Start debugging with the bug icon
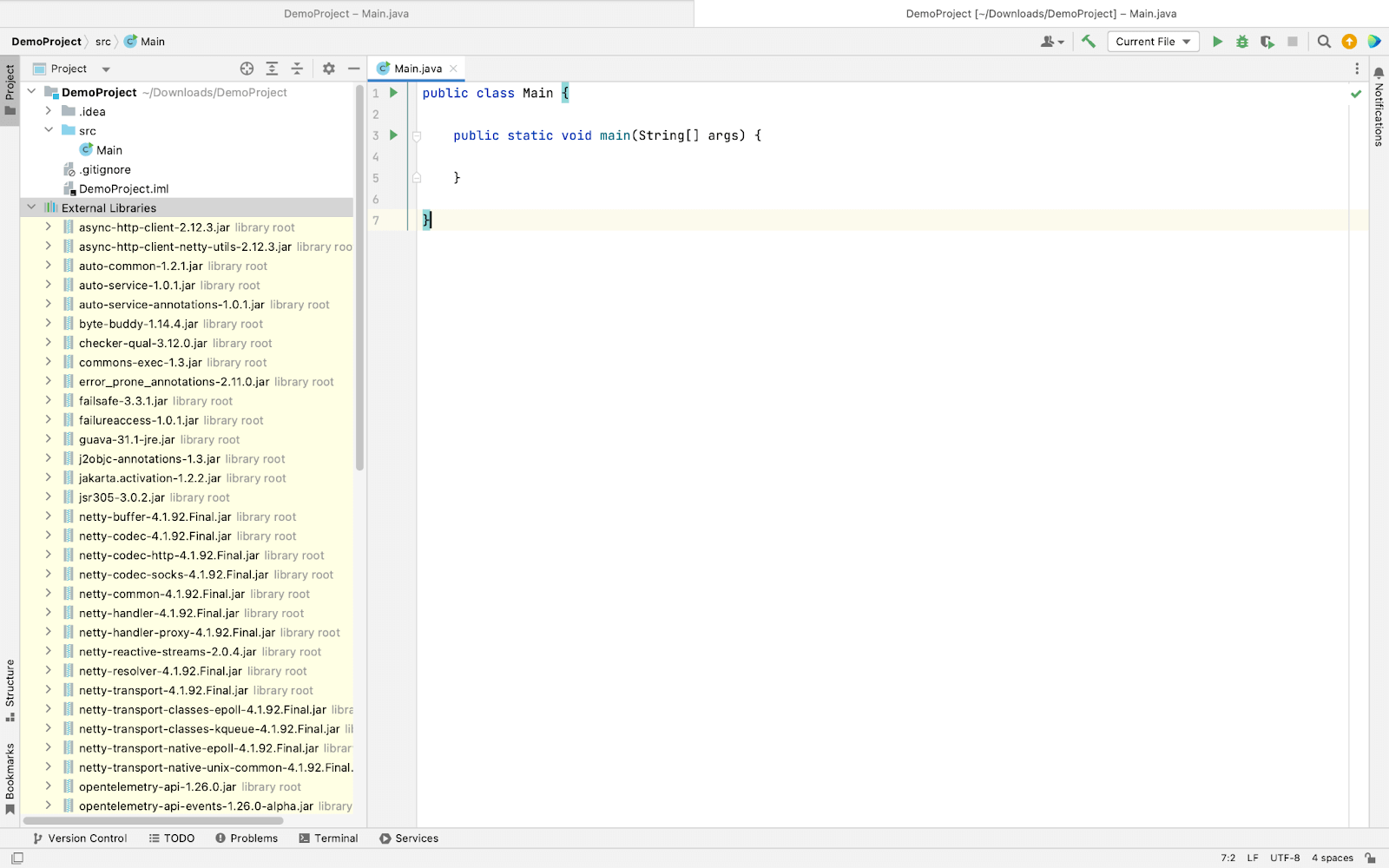This screenshot has height=868, width=1389. 1242,42
